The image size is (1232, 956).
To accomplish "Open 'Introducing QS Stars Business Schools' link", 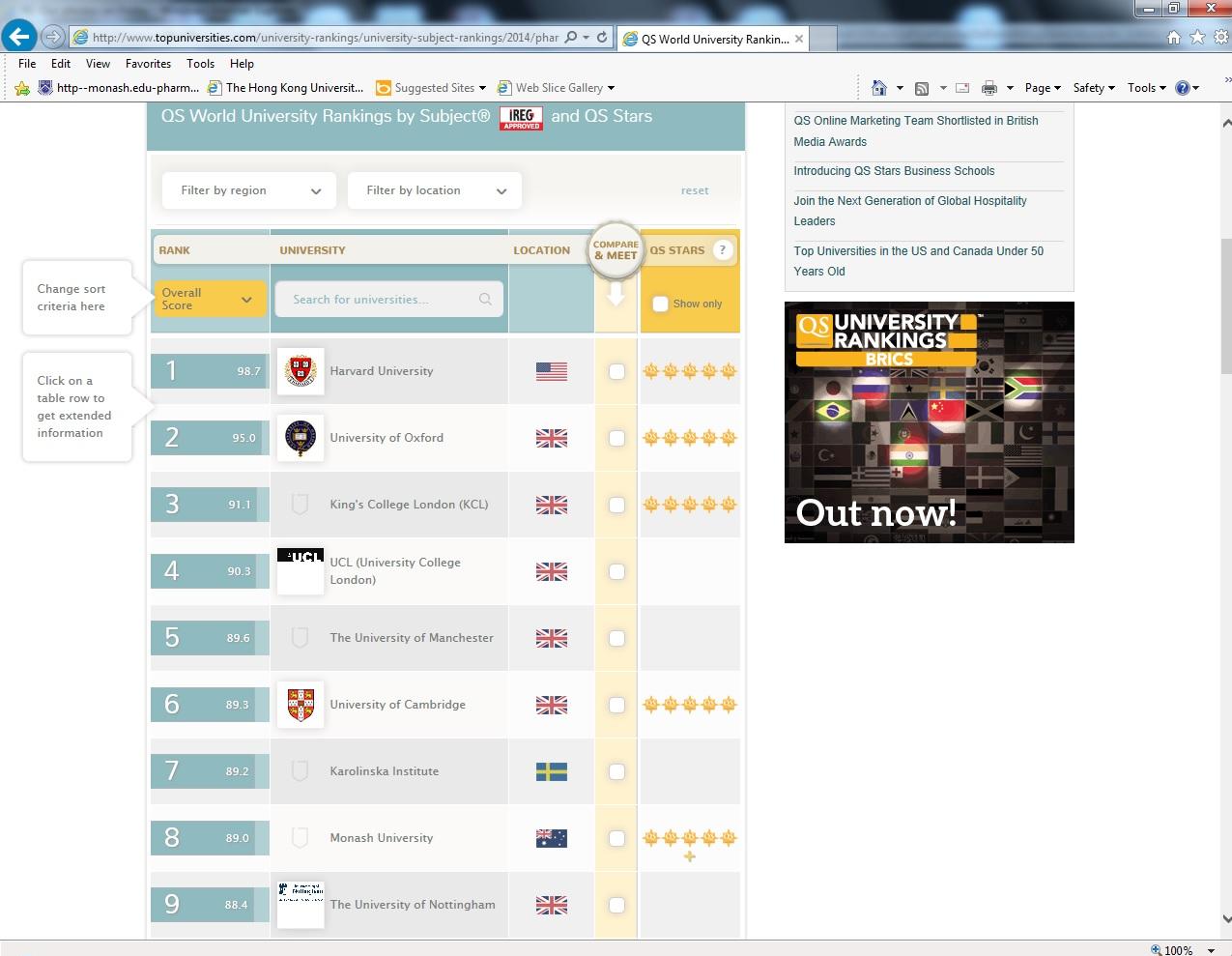I will point(894,171).
